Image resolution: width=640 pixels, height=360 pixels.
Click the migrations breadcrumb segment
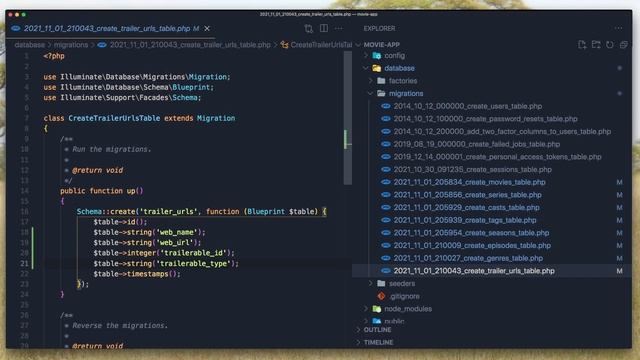71,44
